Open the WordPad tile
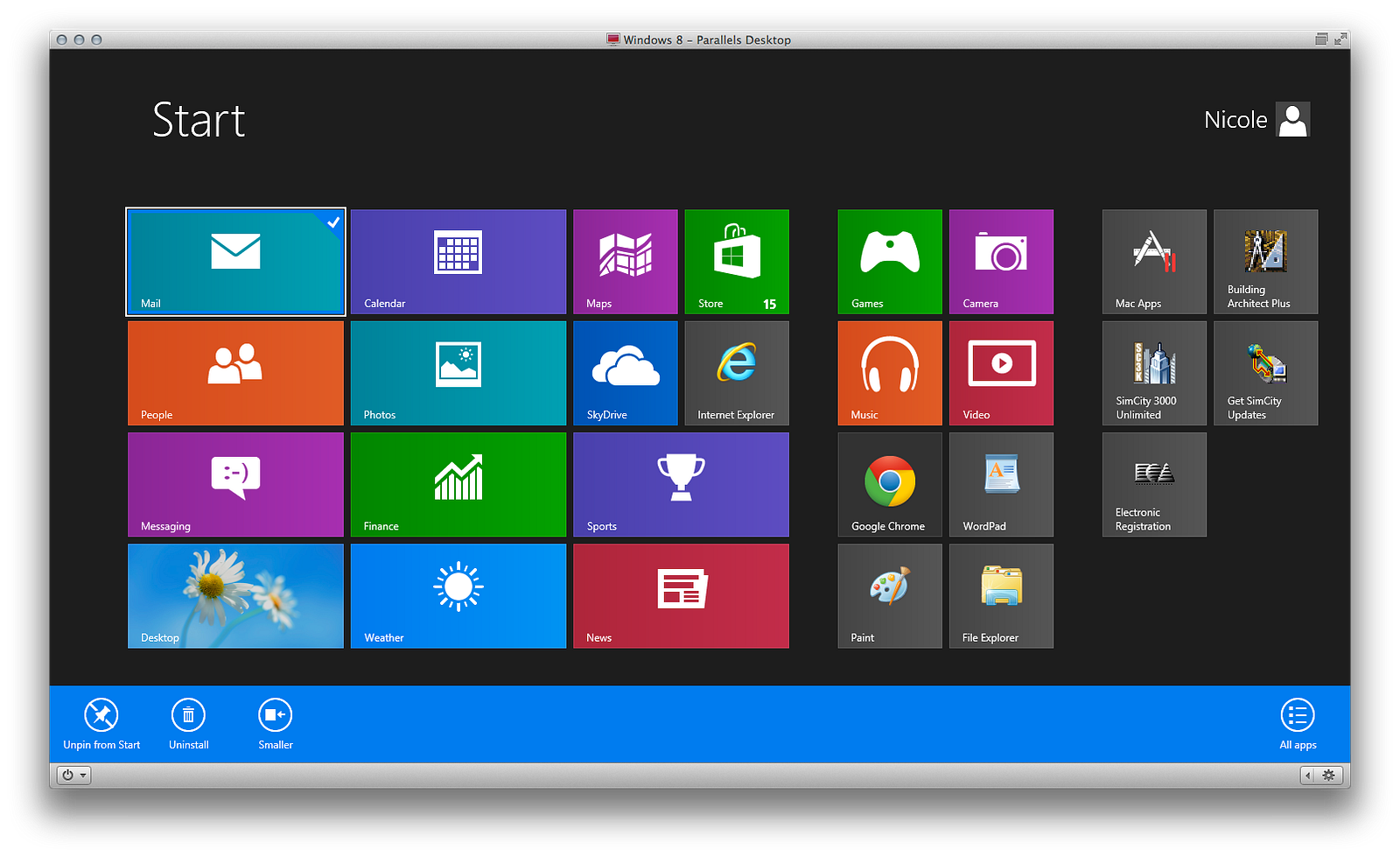Image resolution: width=1400 pixels, height=857 pixels. coord(1001,484)
